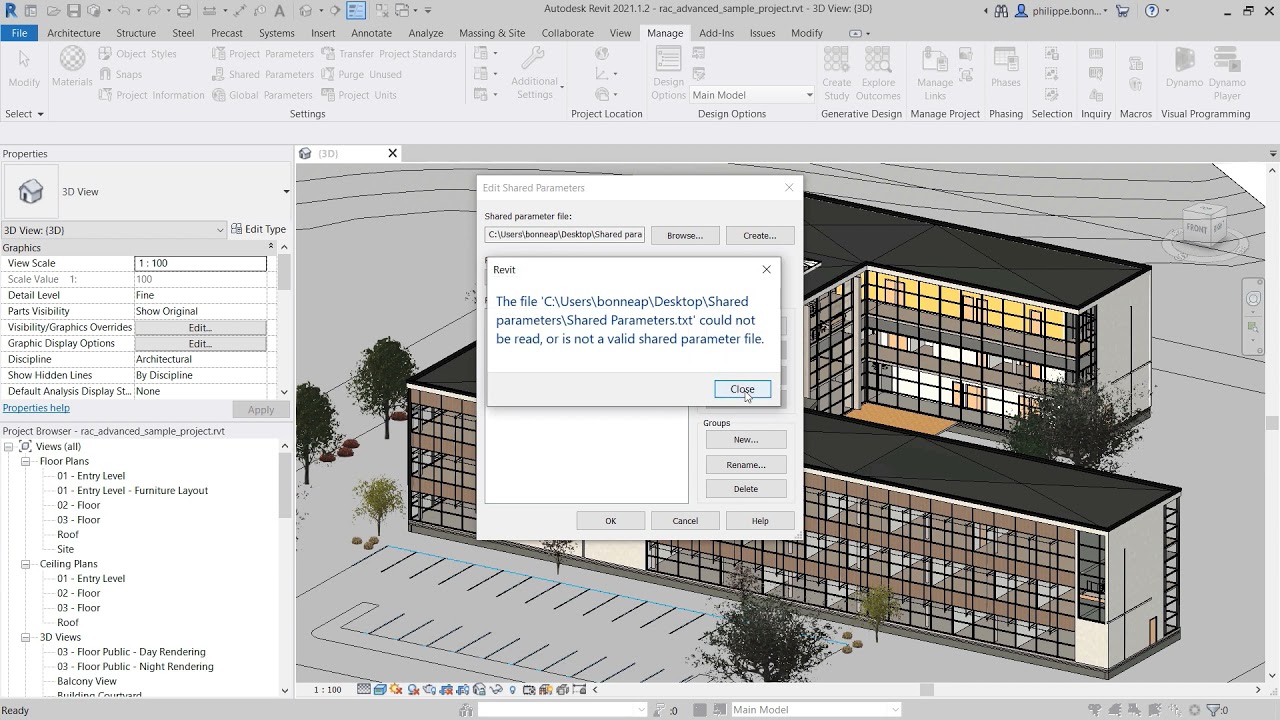Screen dimensions: 1280x720
Task: Collapse the Graphics properties section
Action: (x=271, y=247)
